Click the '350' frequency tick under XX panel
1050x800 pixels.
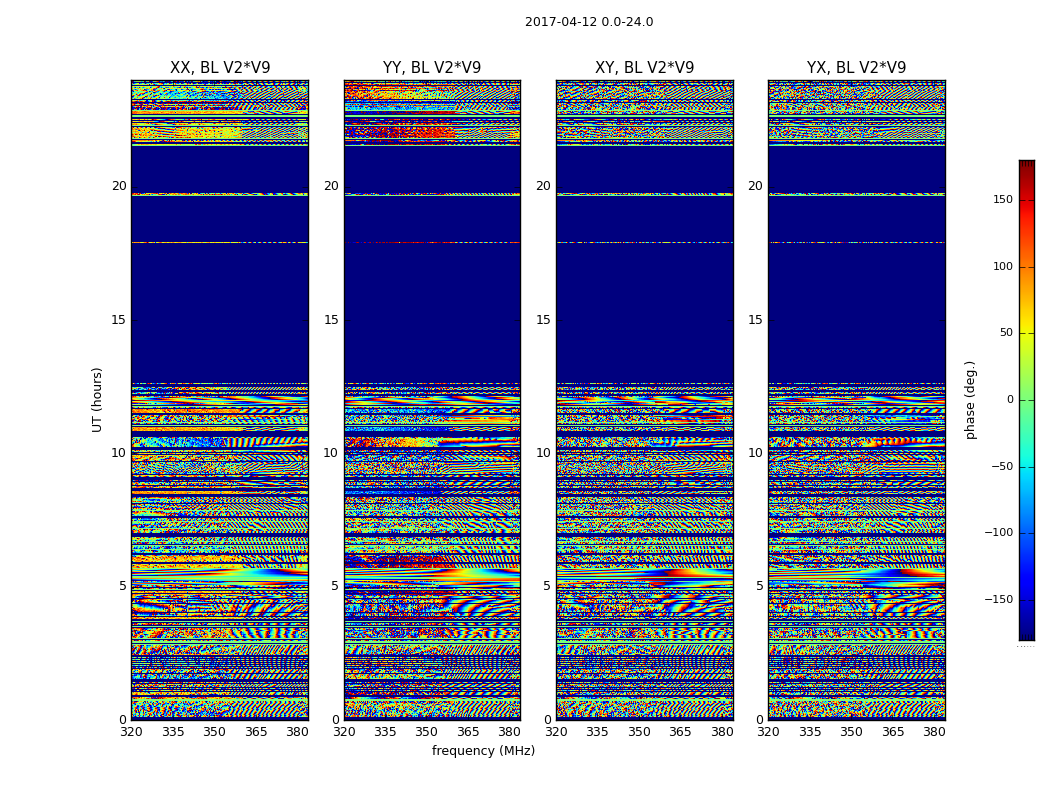pos(214,732)
